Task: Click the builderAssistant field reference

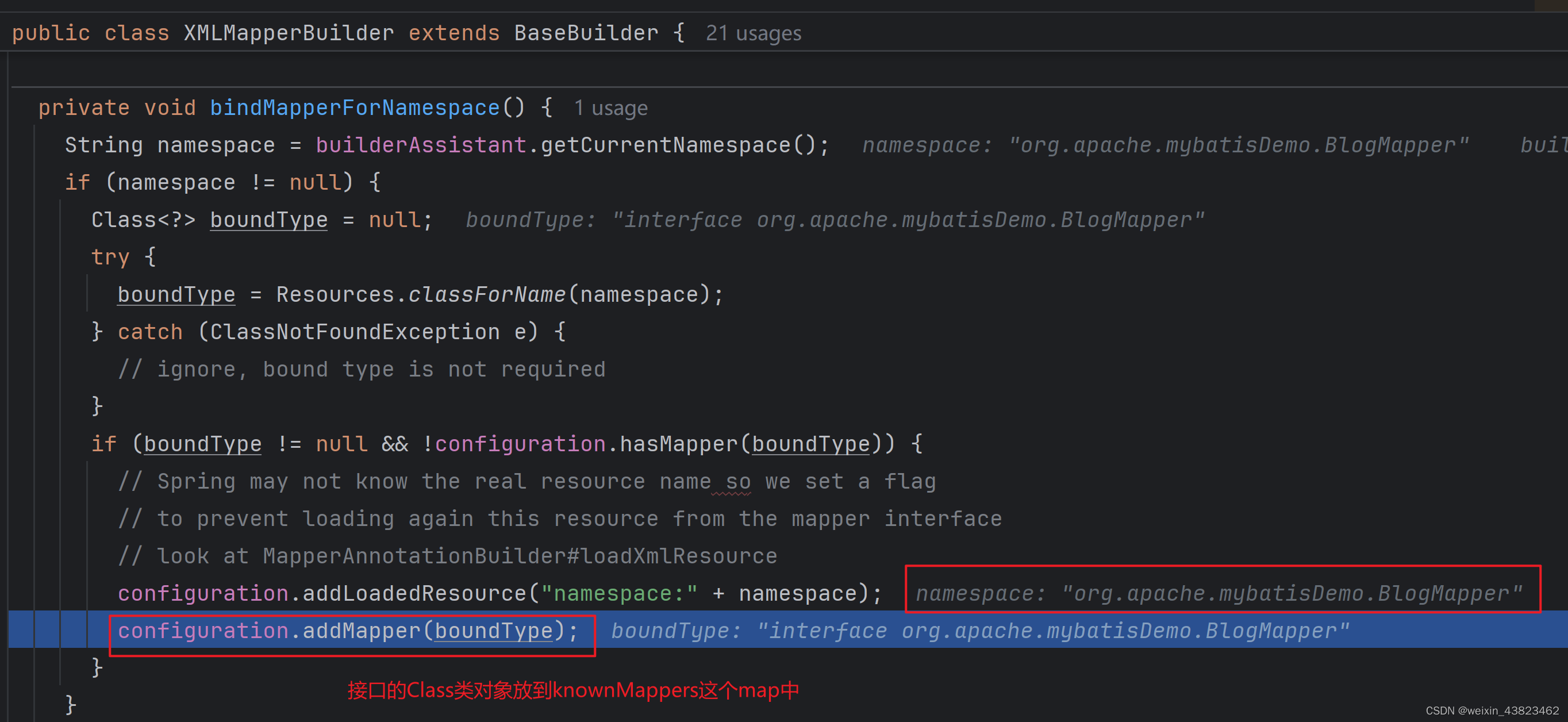Action: [x=421, y=145]
